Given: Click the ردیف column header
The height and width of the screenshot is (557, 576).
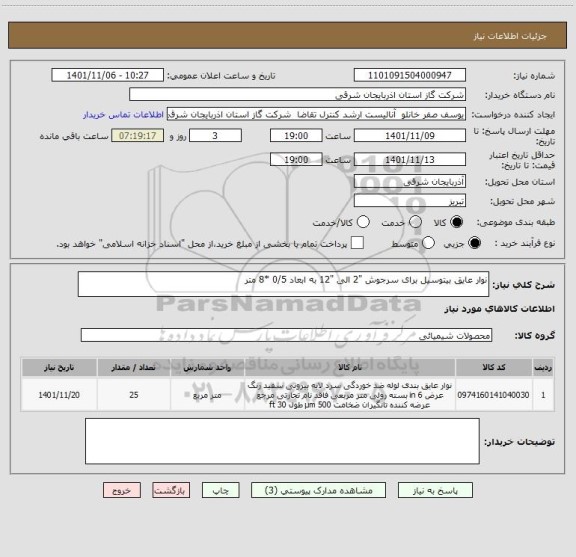Looking at the screenshot, I should click(x=543, y=367).
